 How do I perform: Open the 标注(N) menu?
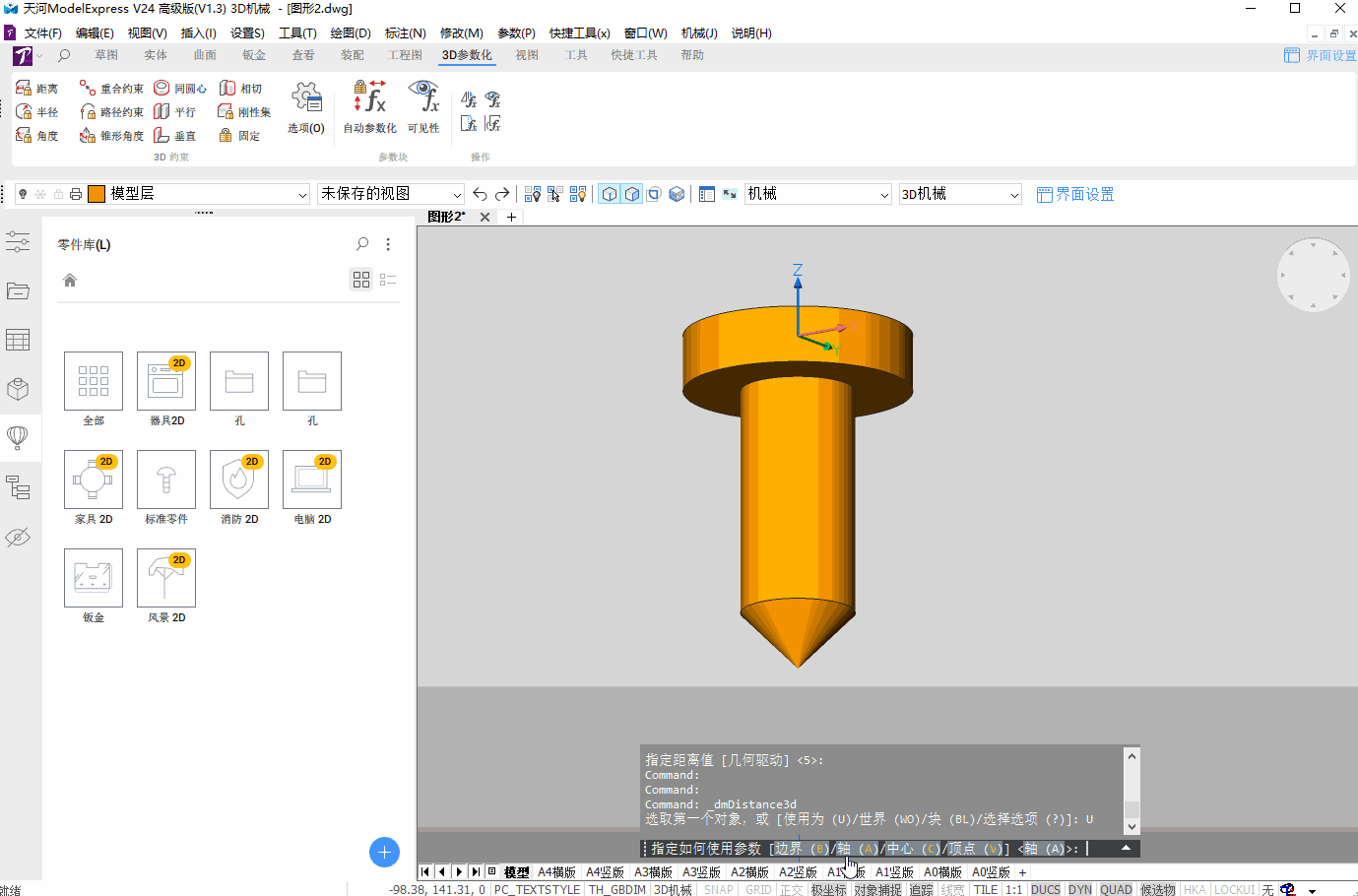click(x=406, y=32)
